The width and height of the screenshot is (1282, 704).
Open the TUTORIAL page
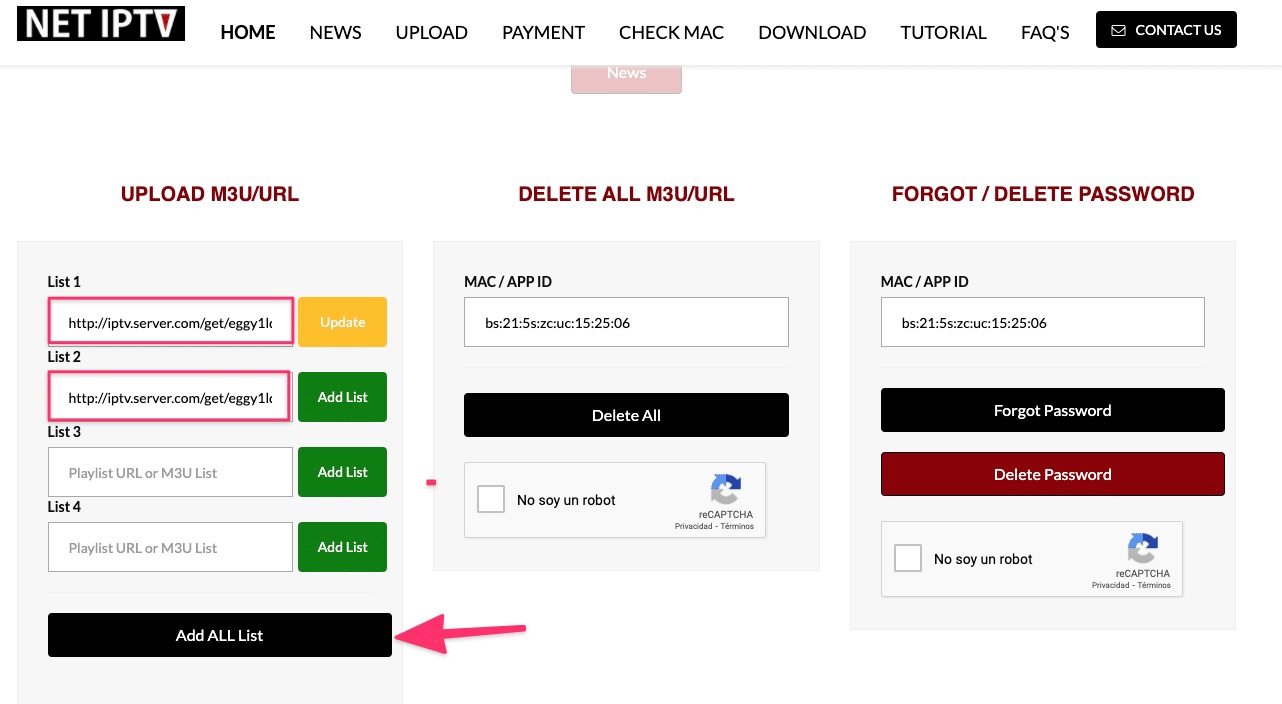coord(943,32)
